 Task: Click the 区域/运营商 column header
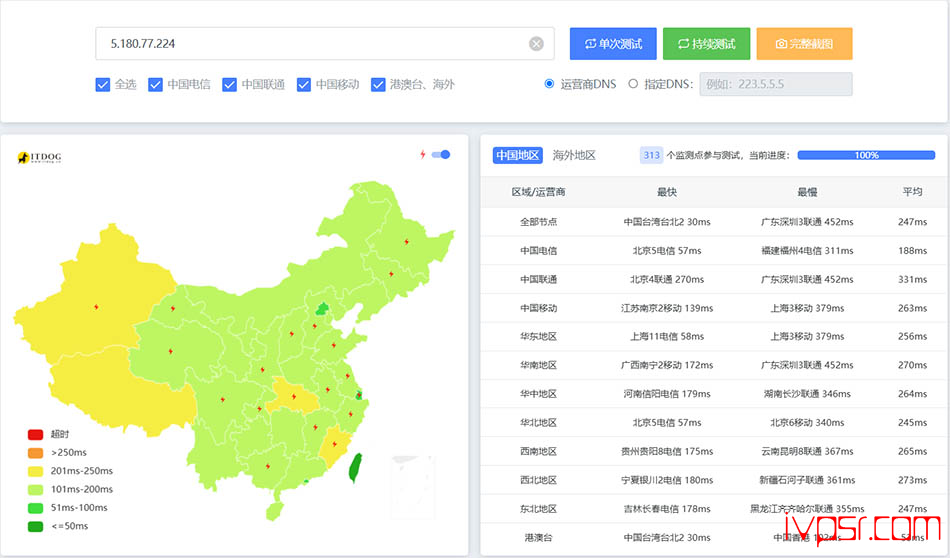pos(538,192)
